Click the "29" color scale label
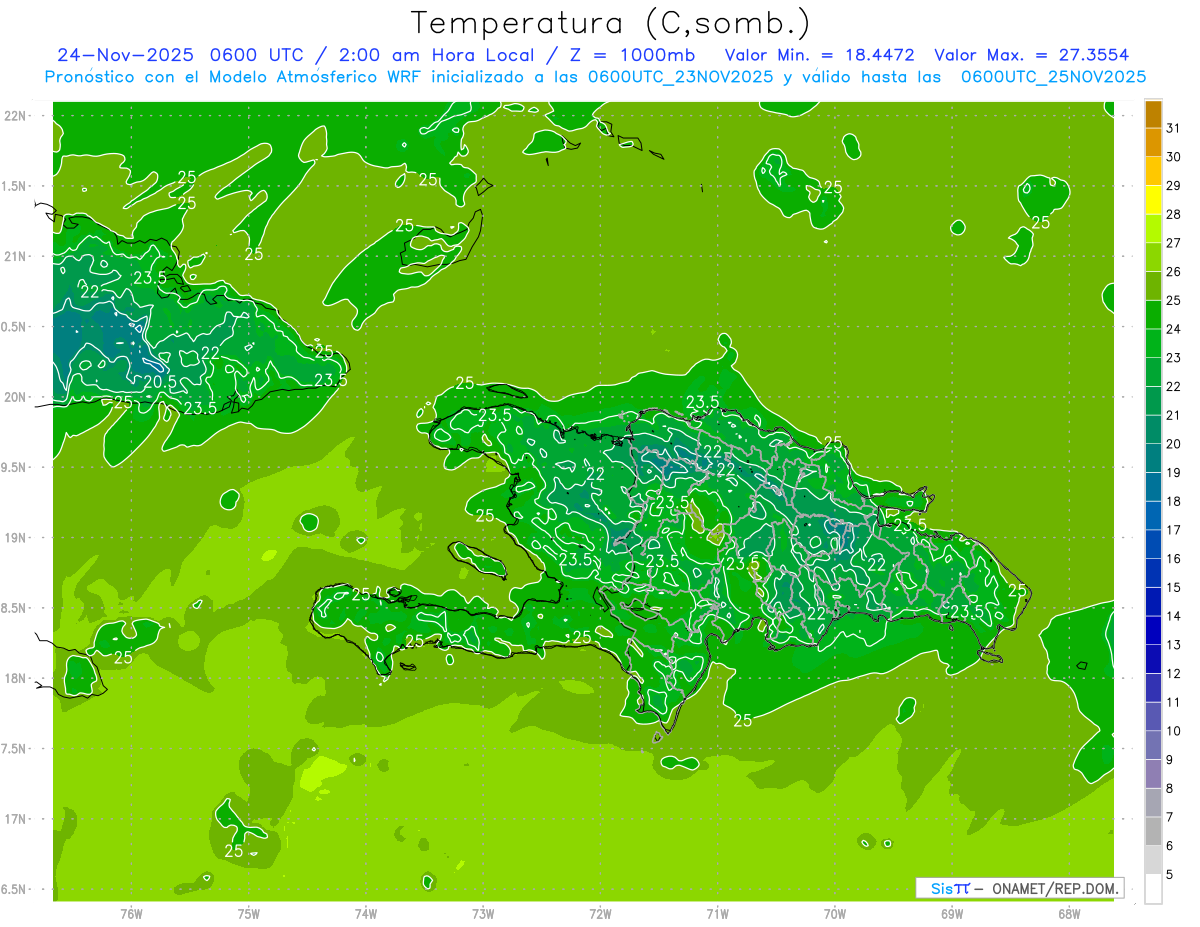Image resolution: width=1200 pixels, height=927 pixels. pos(1173,186)
